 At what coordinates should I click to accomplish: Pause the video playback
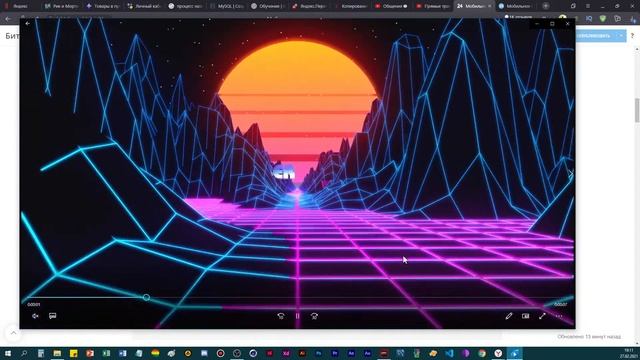click(x=298, y=316)
